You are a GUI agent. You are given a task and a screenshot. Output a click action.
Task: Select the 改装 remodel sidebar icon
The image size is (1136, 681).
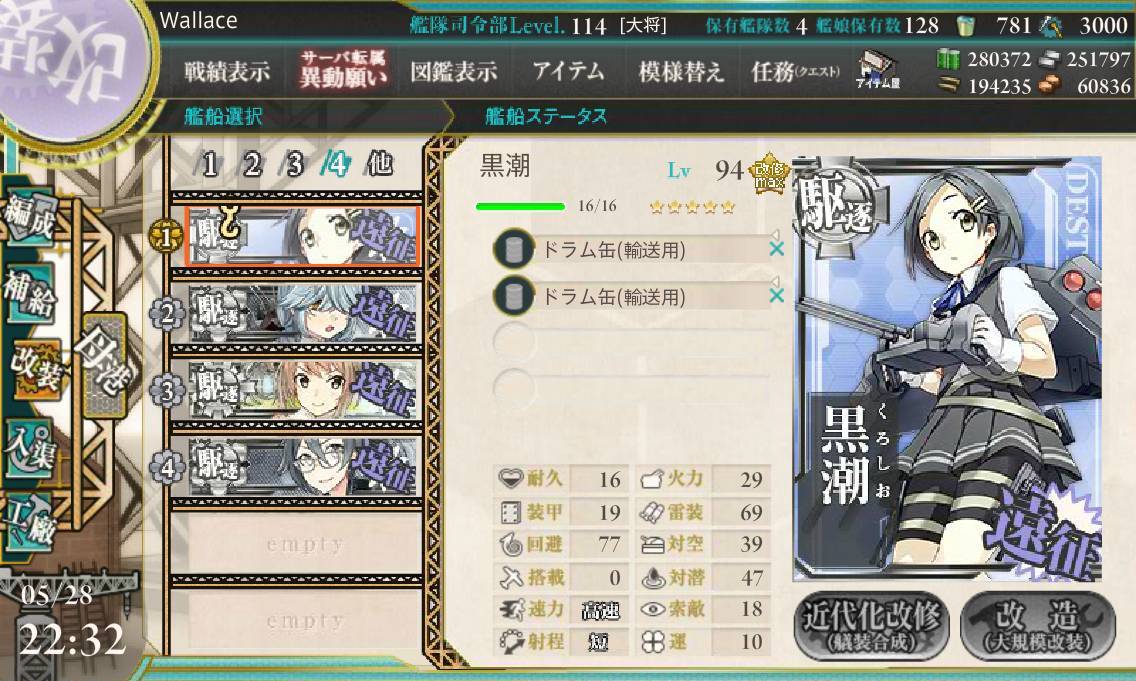[33, 369]
